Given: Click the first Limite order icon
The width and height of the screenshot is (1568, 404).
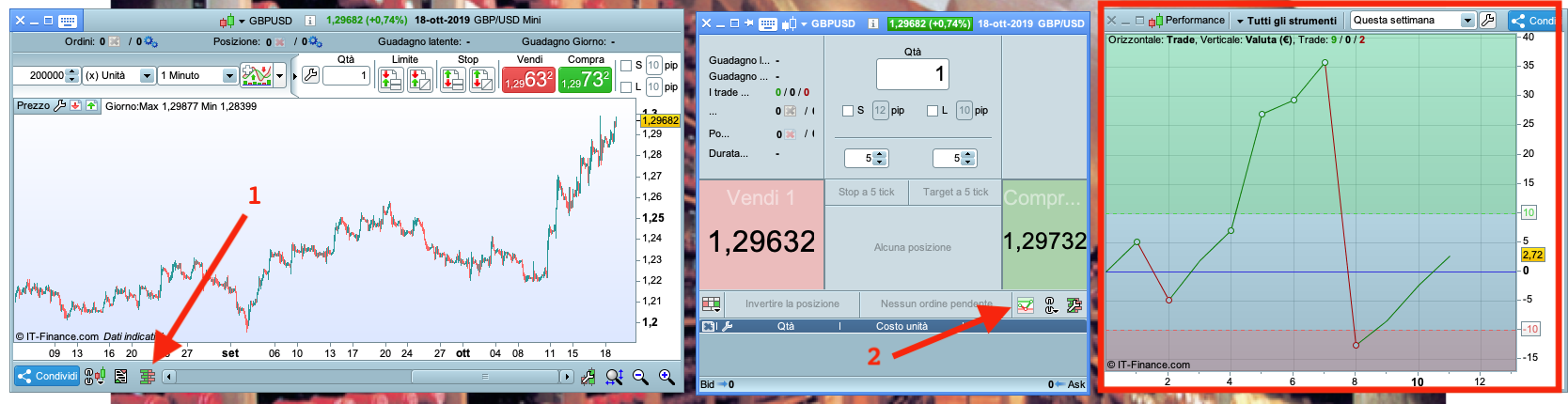Looking at the screenshot, I should (x=391, y=80).
